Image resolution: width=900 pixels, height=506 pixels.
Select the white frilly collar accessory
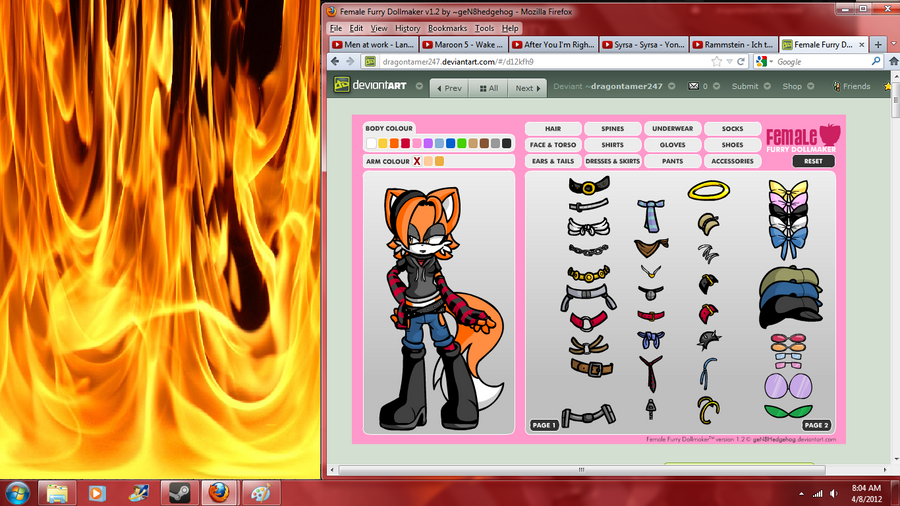click(x=588, y=227)
